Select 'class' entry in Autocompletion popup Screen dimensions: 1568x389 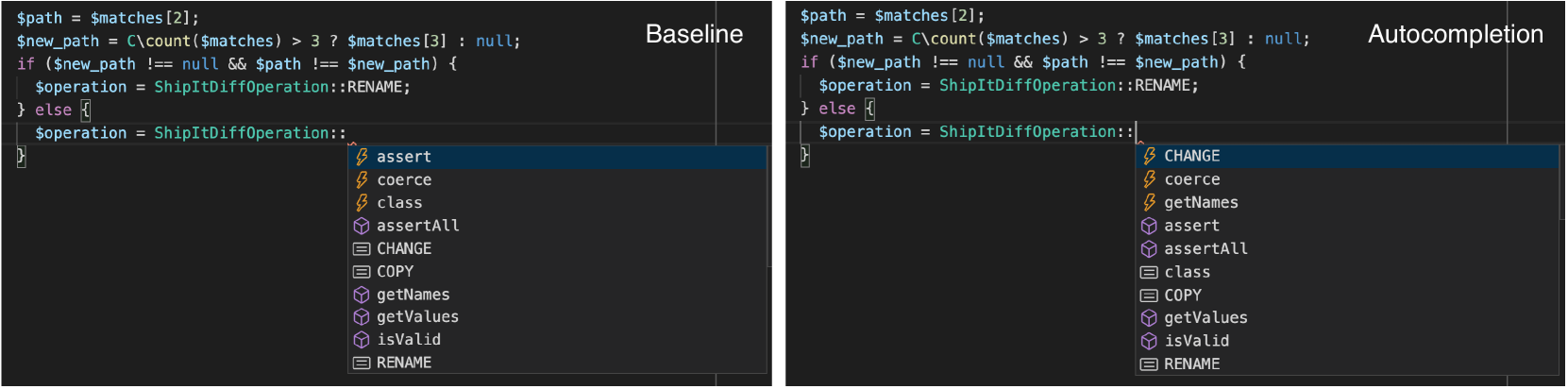tap(1347, 272)
